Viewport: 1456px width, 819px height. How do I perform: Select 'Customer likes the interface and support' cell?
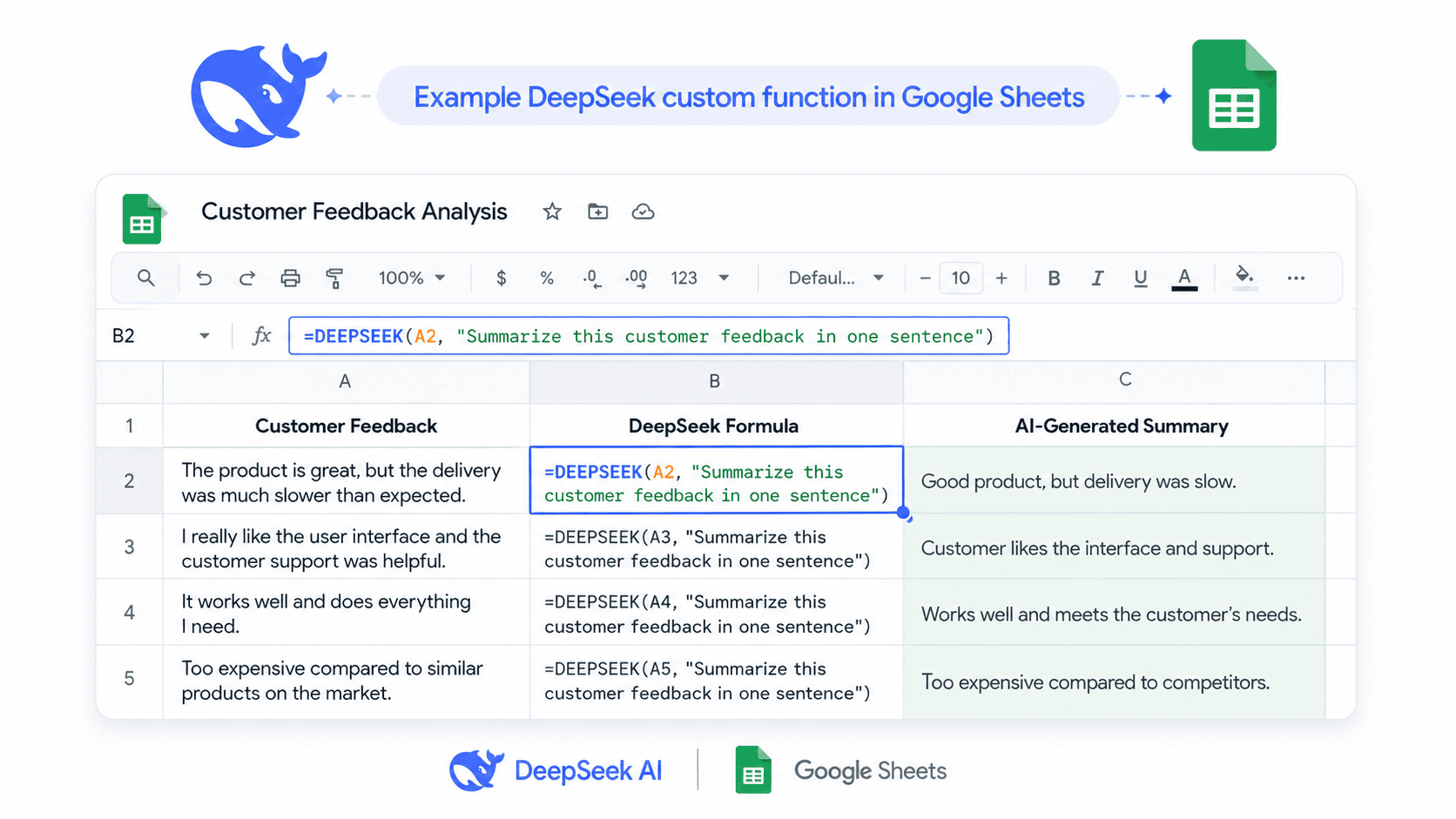(1114, 547)
